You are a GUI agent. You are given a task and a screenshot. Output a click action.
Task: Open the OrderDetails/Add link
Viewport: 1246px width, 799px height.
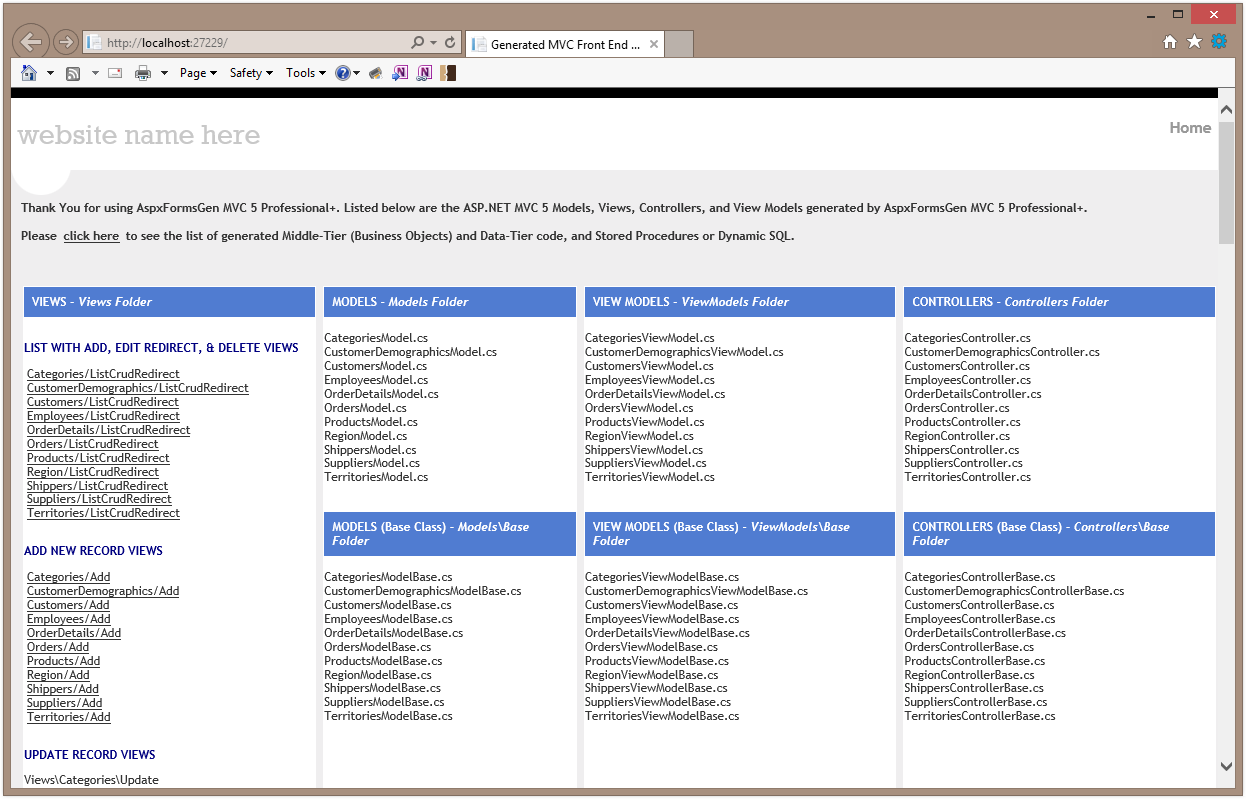tap(74, 633)
